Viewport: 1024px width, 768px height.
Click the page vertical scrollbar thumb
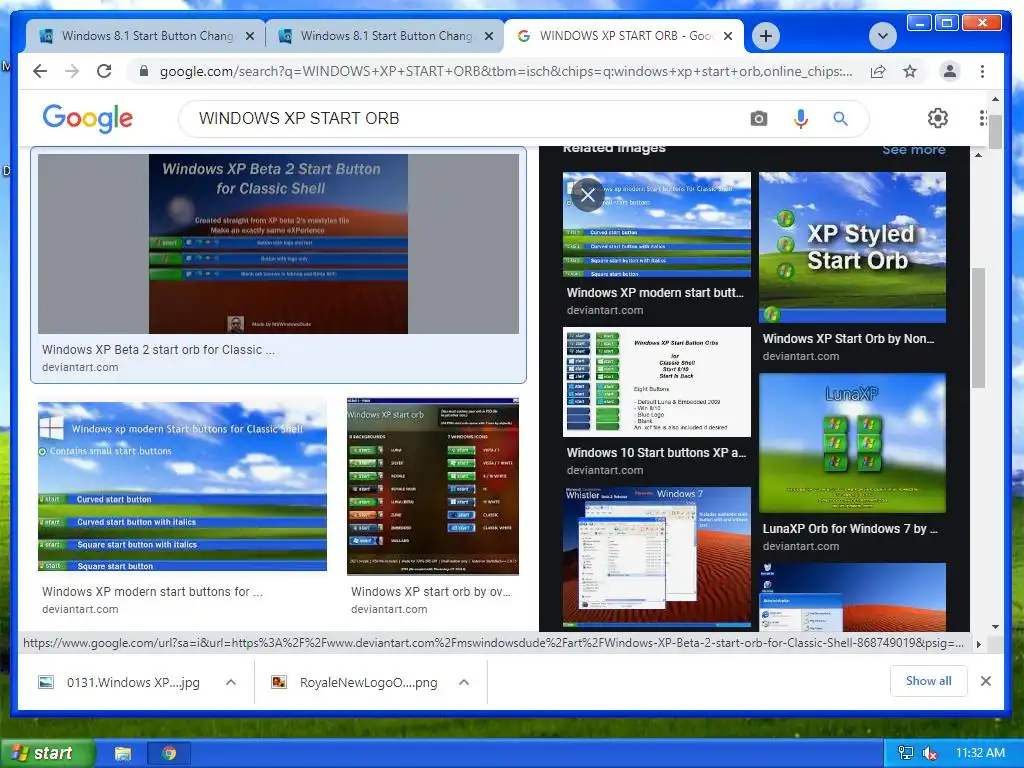[x=995, y=131]
